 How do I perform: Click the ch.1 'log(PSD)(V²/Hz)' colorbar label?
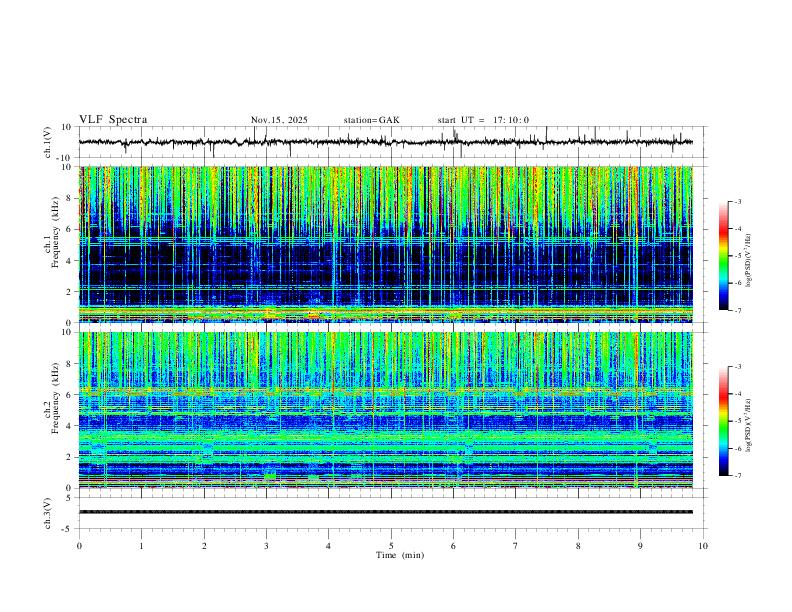[748, 260]
